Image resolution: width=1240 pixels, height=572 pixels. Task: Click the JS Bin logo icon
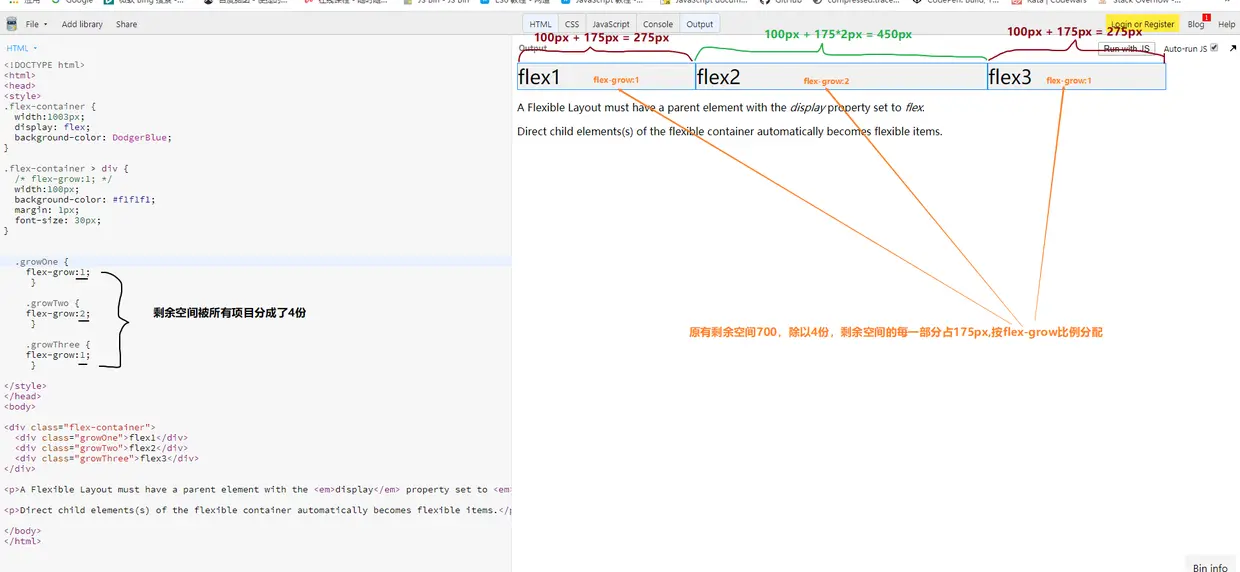pos(12,24)
